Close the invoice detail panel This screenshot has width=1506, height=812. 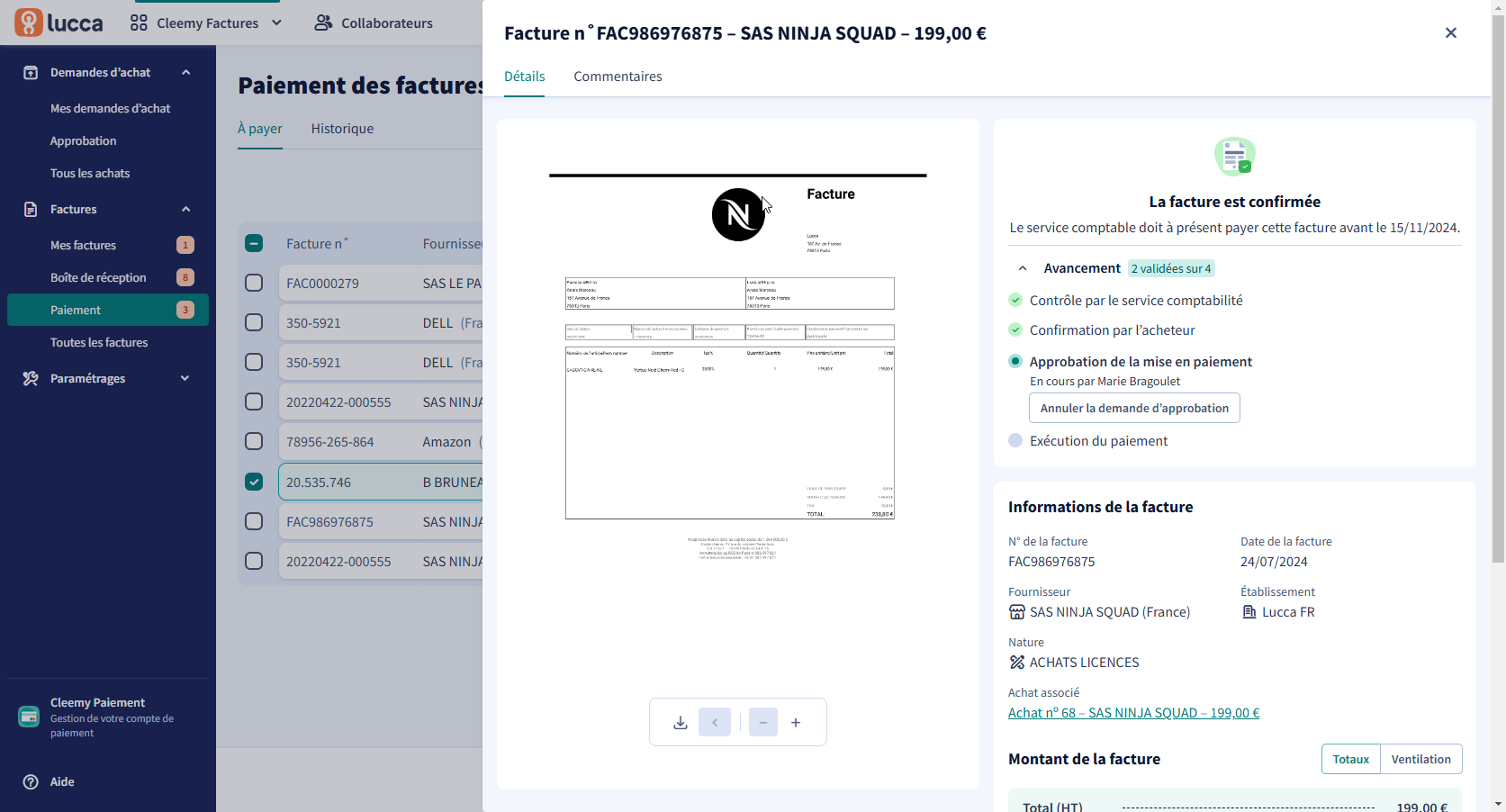tap(1451, 32)
